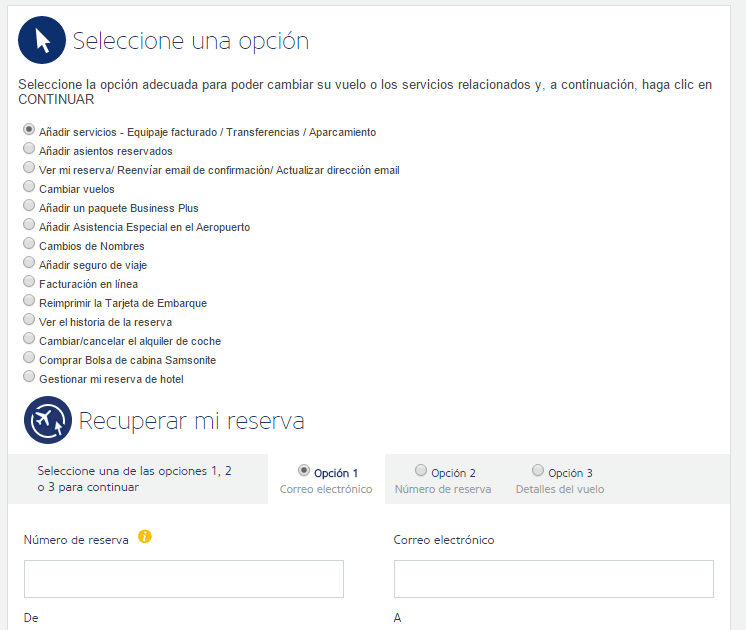Click the Recuperar mi reserva heading
This screenshot has height=630, width=746.
[x=191, y=421]
